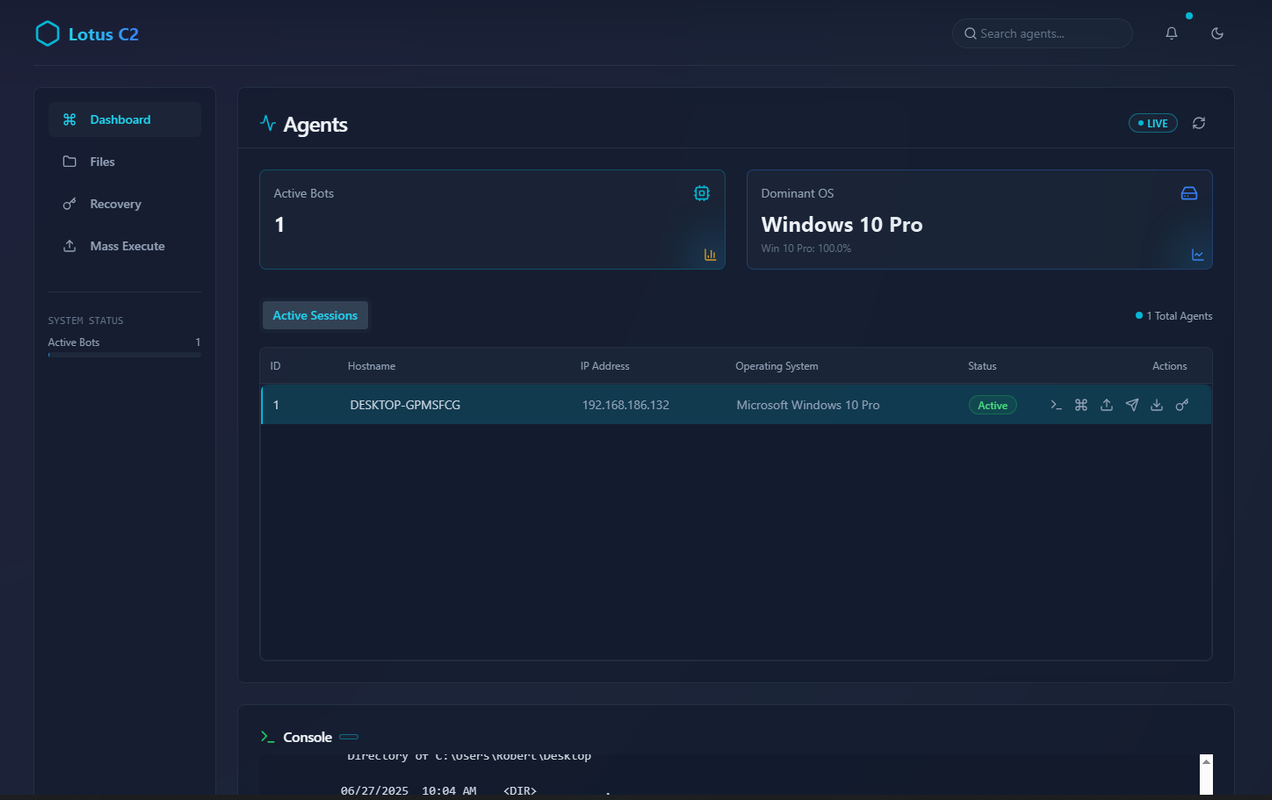Screen dimensions: 1272x800
Task: Click the Status column header
Action: pyautogui.click(x=982, y=366)
